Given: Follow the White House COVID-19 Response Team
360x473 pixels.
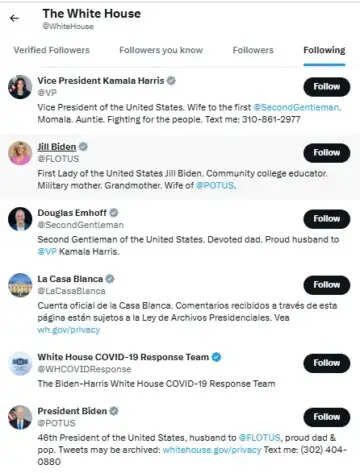Looking at the screenshot, I should point(327,363).
